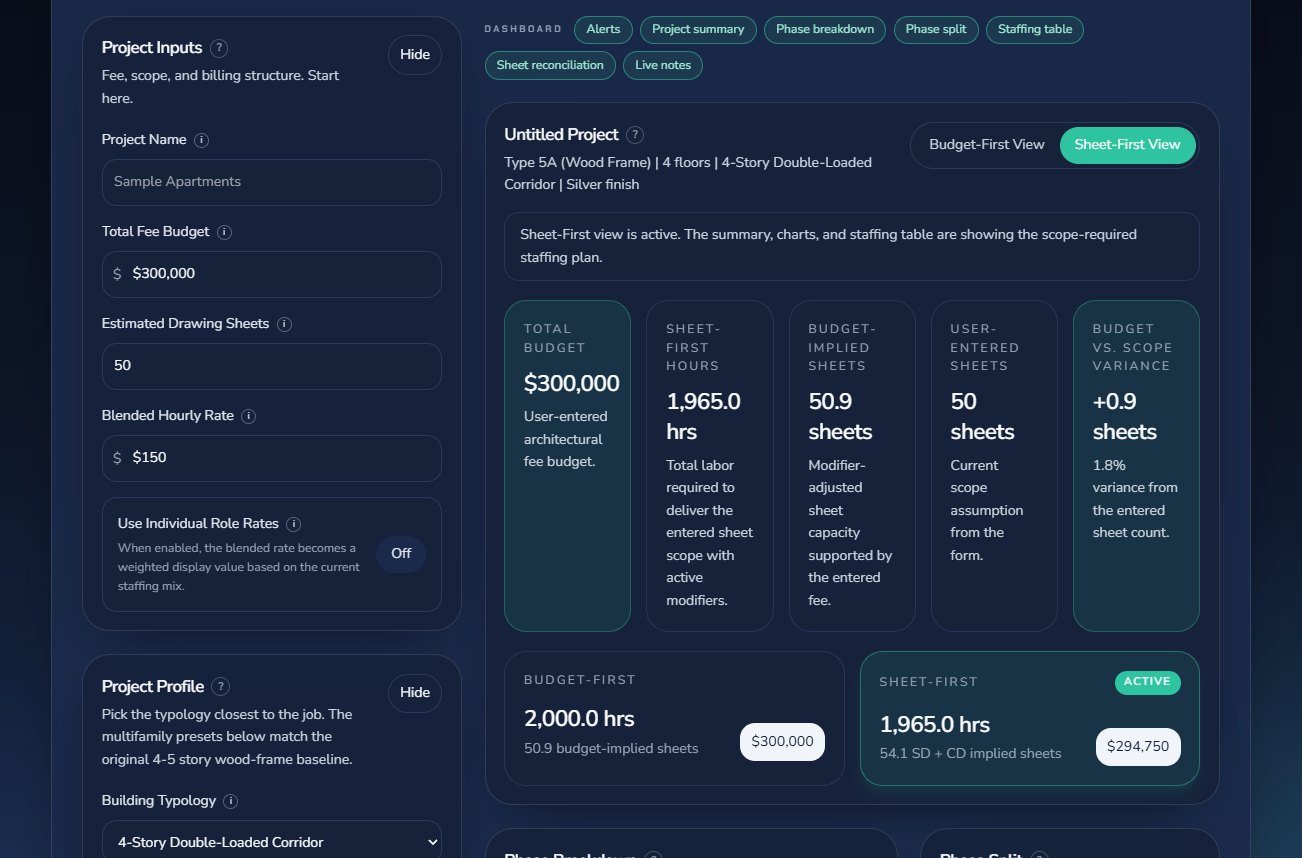Jump to Phase split section

coord(936,30)
